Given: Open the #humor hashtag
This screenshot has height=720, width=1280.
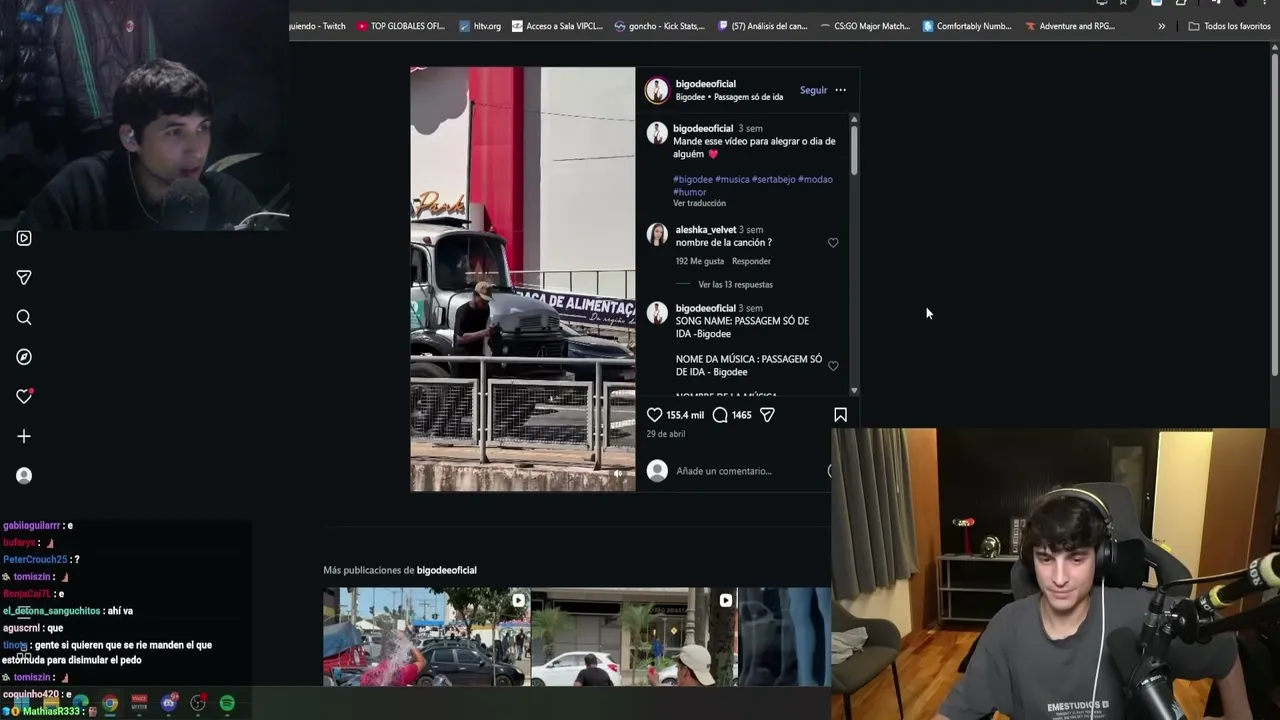Looking at the screenshot, I should pyautogui.click(x=690, y=192).
